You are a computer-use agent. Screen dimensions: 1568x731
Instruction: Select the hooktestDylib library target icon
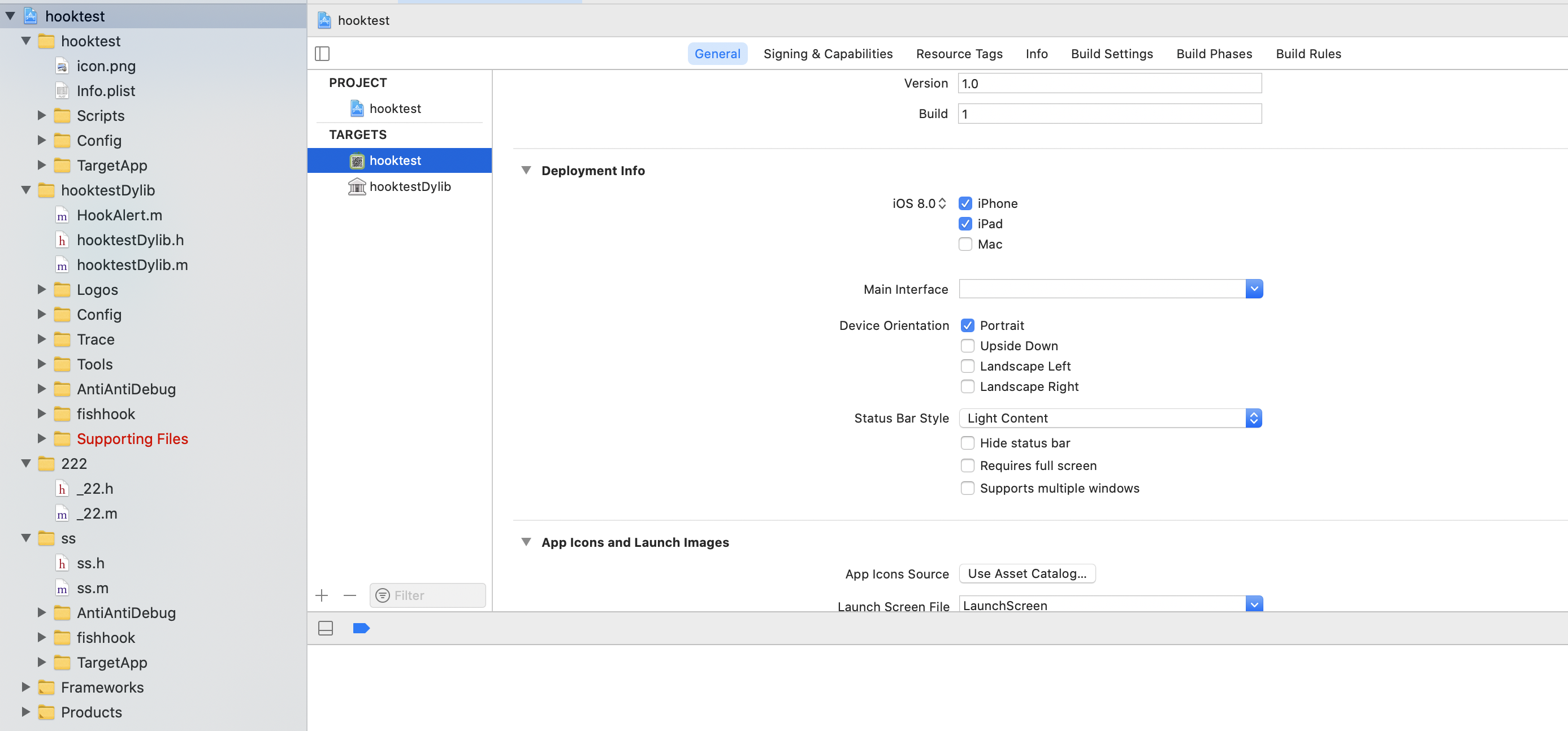click(x=357, y=186)
